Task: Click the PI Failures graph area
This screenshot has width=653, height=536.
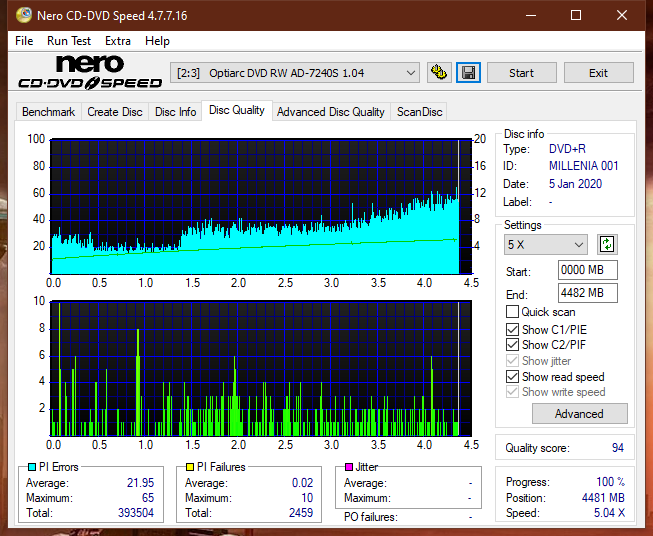Action: [x=261, y=368]
